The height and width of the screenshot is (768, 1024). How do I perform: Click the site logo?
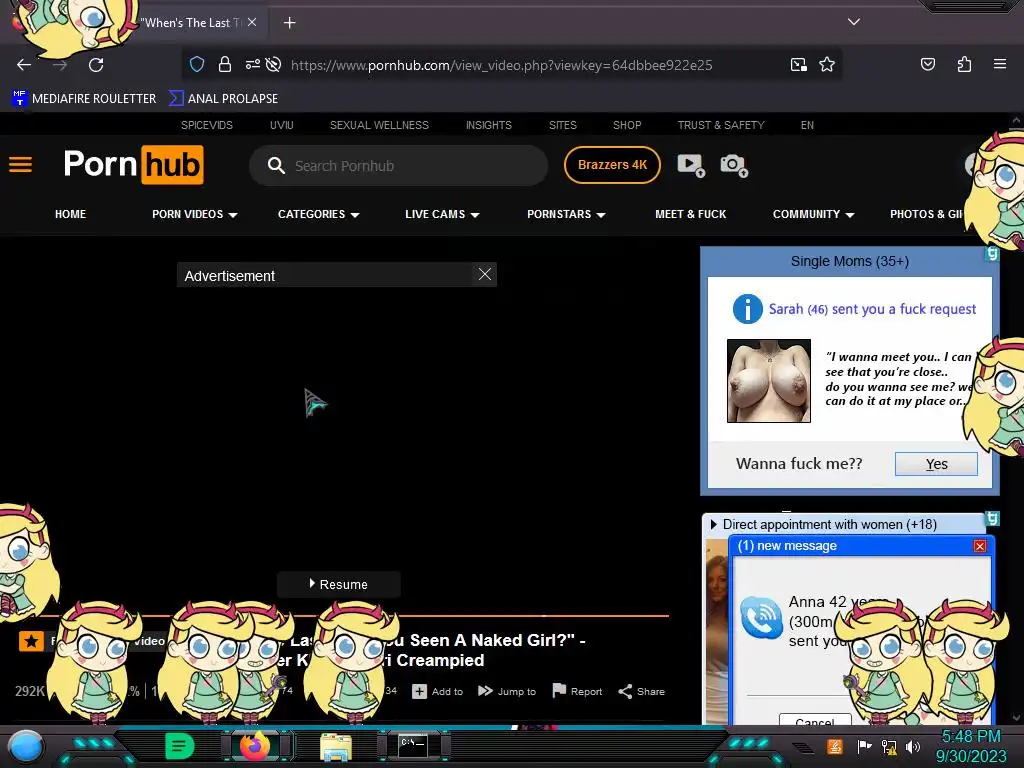click(133, 165)
